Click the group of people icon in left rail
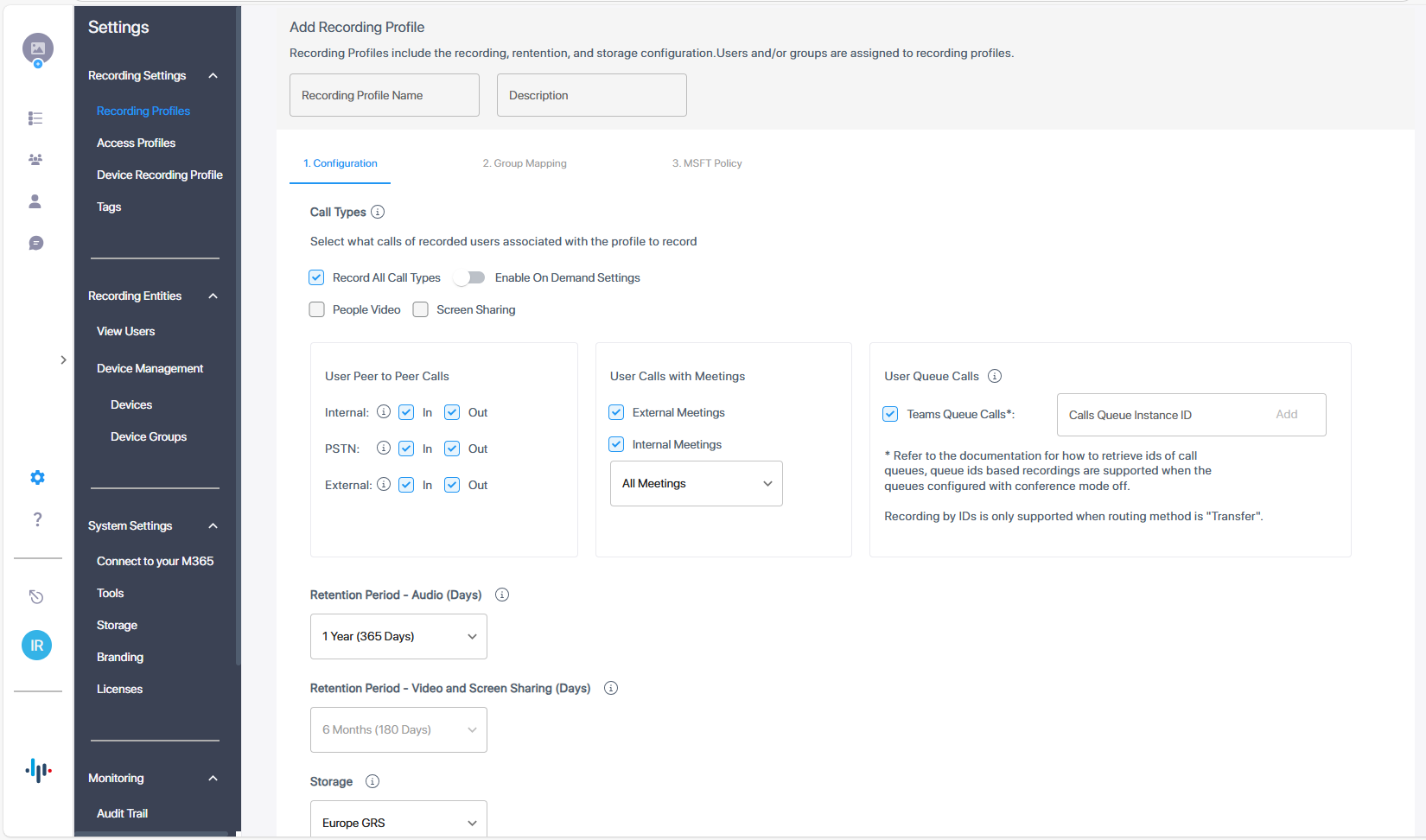This screenshot has height=840, width=1426. click(x=35, y=160)
